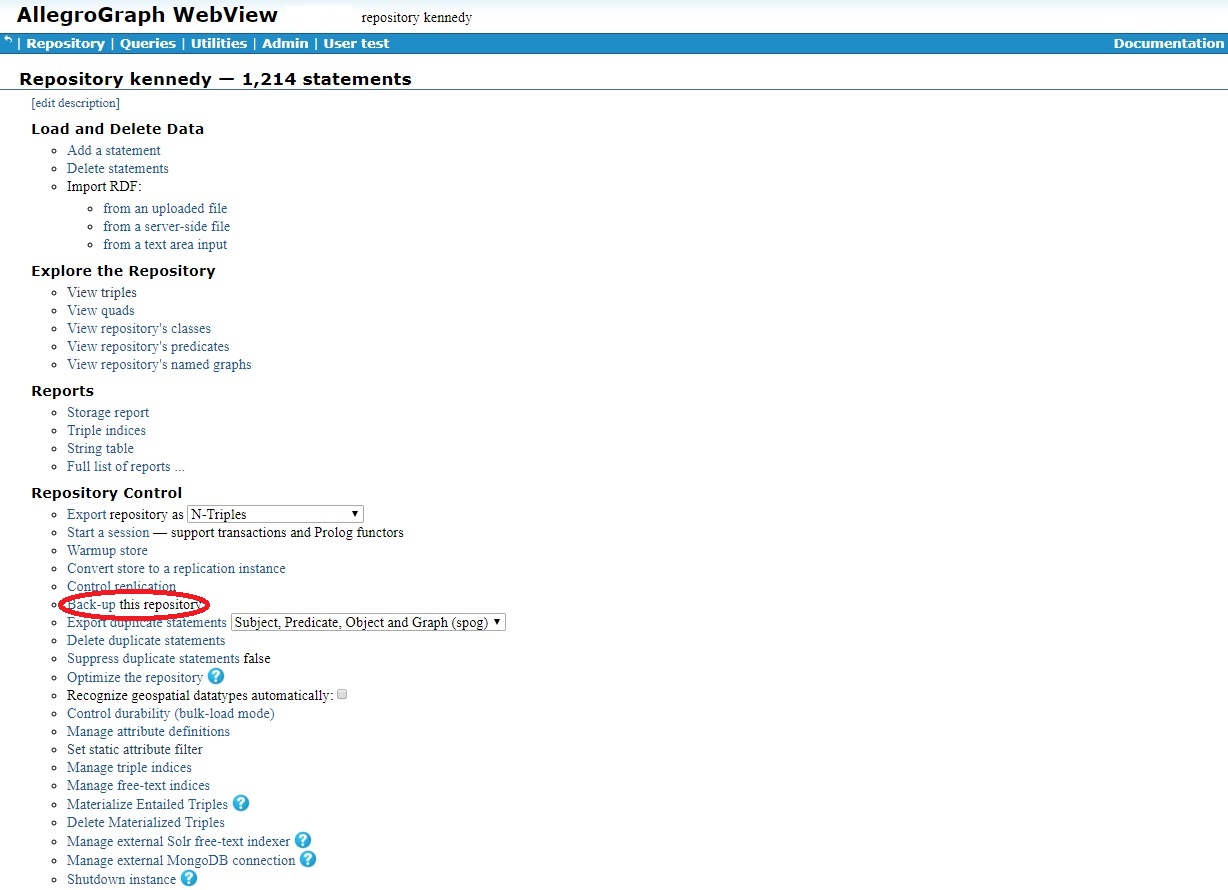1228x890 pixels.
Task: Open the duplicate statements dropdown showing spog
Action: pyautogui.click(x=366, y=621)
